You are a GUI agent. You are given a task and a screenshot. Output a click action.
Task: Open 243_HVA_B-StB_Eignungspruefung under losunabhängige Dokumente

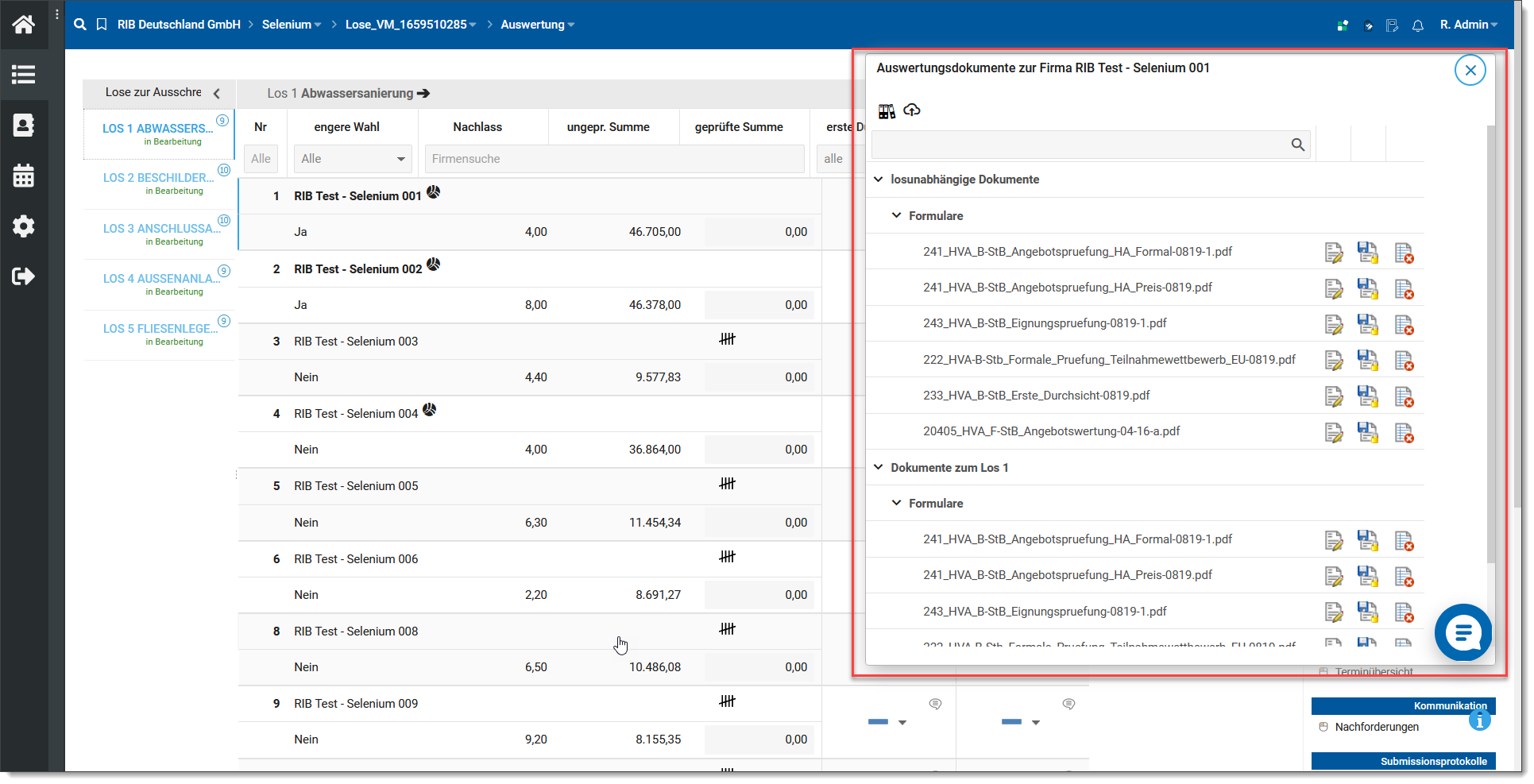coord(1045,323)
